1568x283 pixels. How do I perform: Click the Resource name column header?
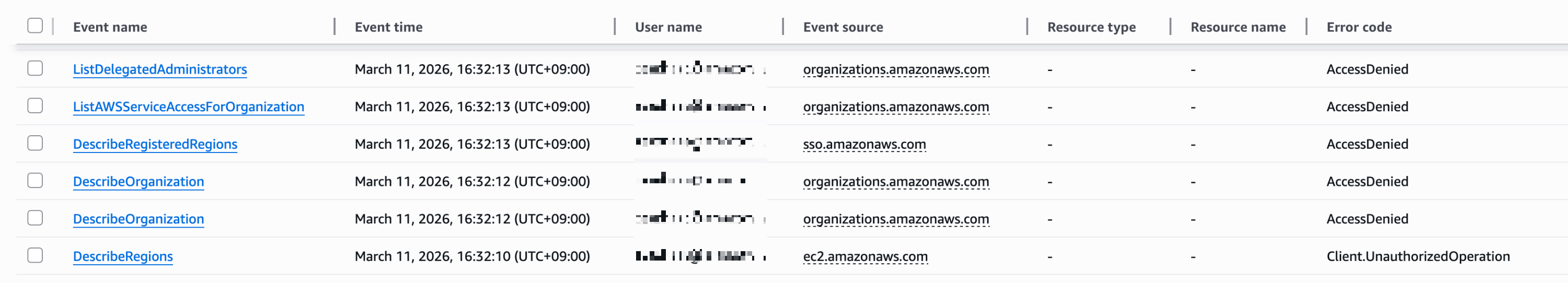1238,27
